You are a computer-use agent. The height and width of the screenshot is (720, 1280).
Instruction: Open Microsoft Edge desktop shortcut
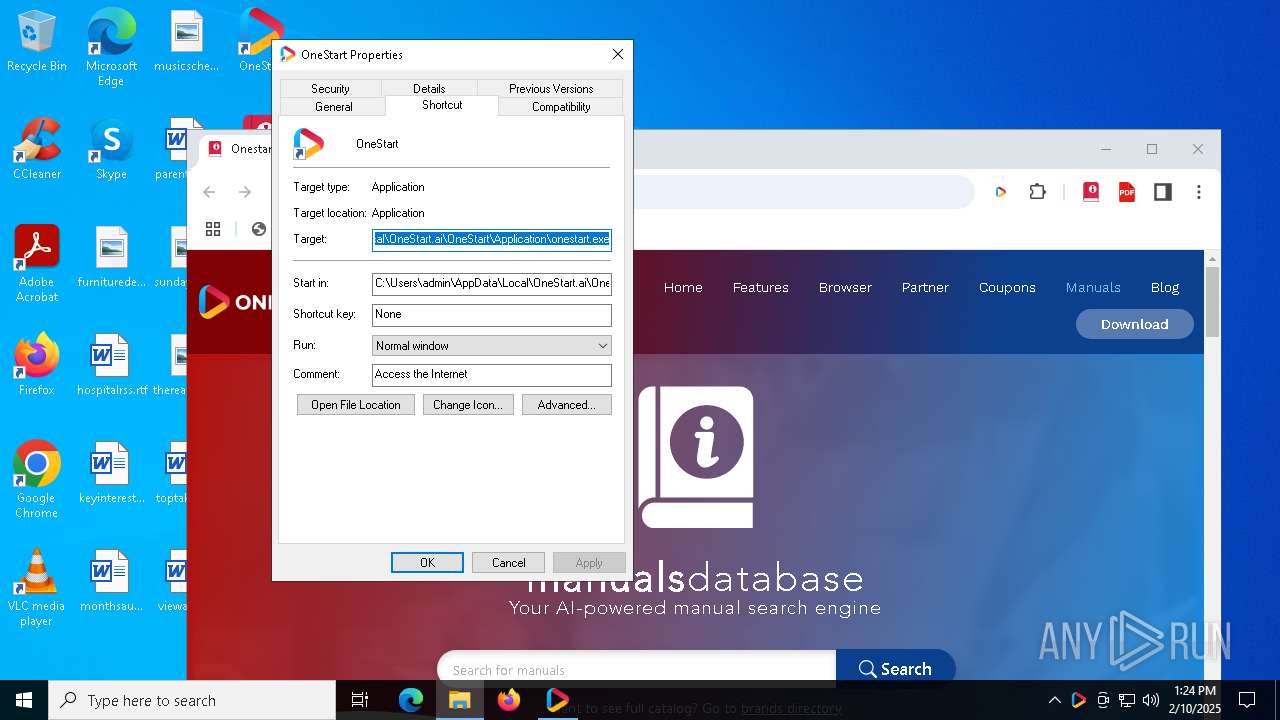tap(111, 48)
